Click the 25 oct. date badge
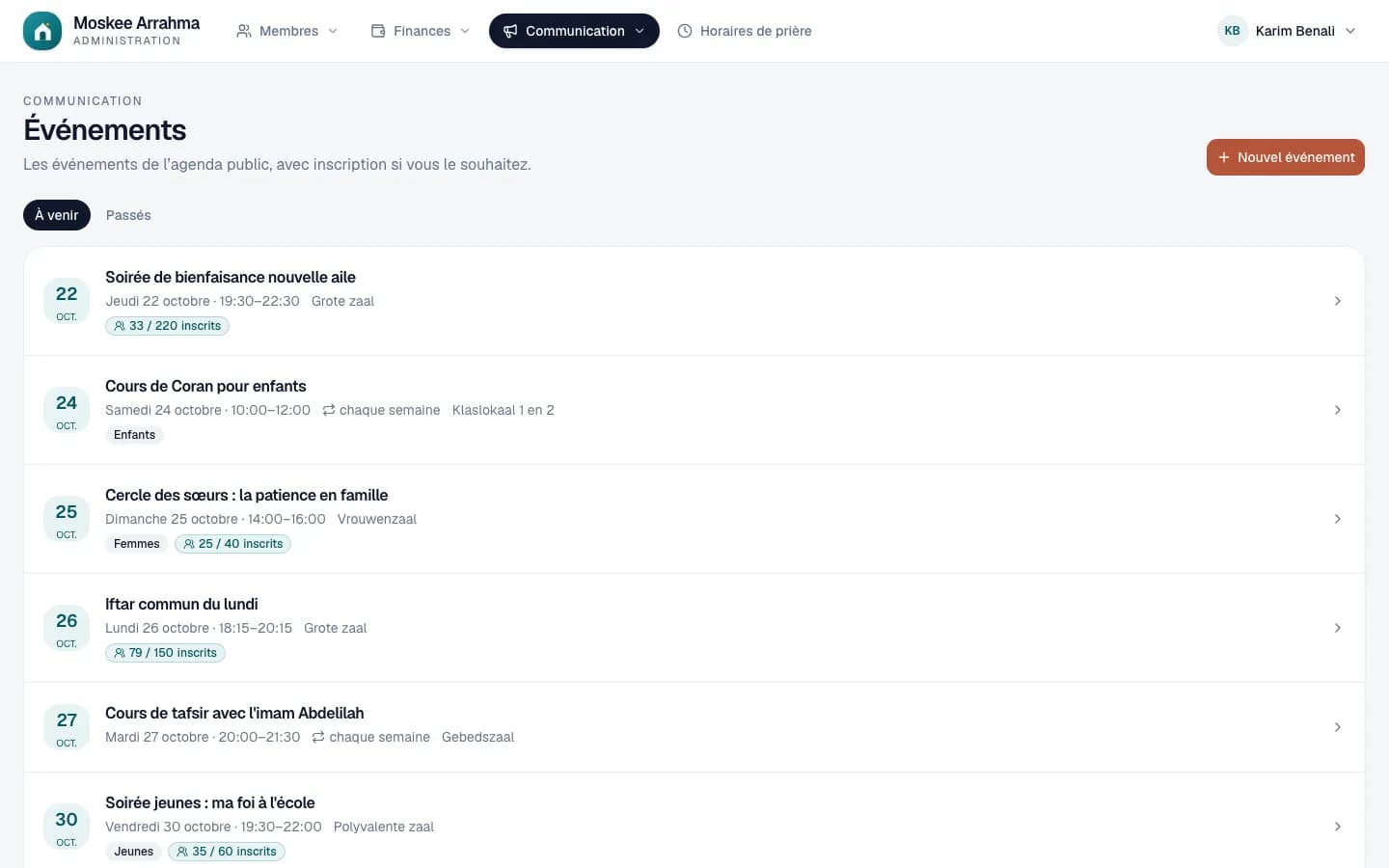Viewport: 1389px width, 868px height. pyautogui.click(x=67, y=519)
